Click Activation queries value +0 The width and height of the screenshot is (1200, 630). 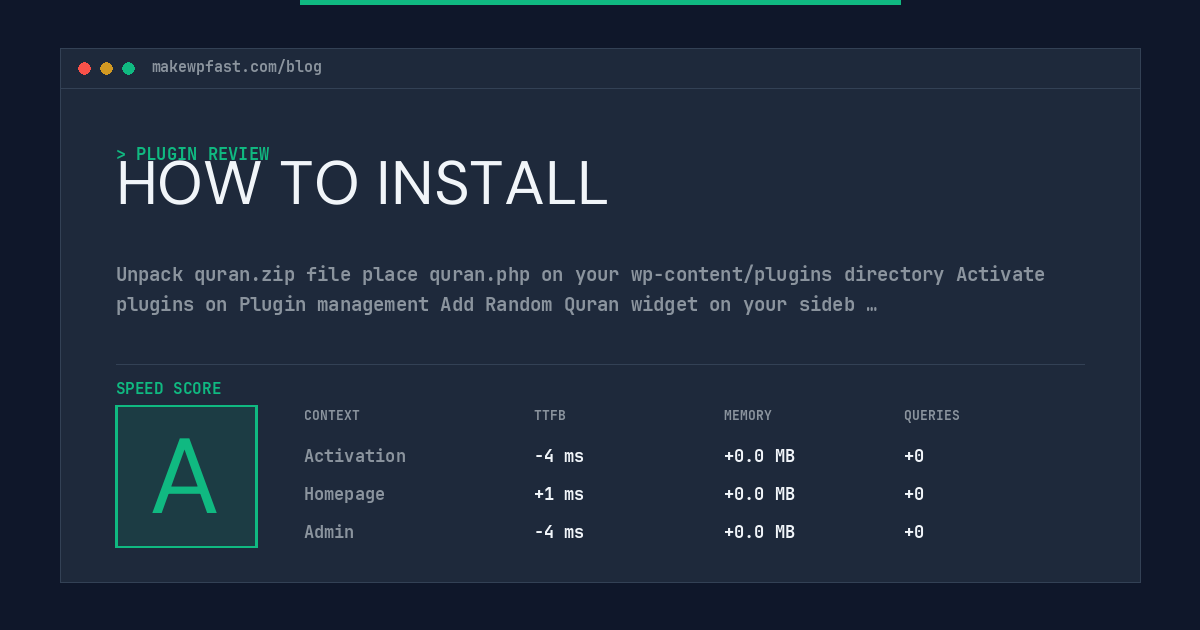click(914, 456)
